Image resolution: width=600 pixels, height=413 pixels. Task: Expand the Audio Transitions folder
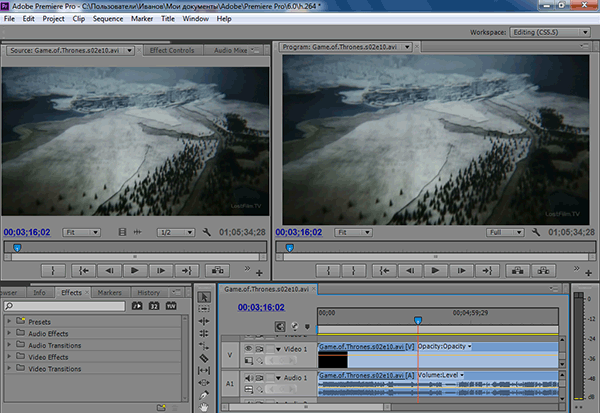click(9, 344)
